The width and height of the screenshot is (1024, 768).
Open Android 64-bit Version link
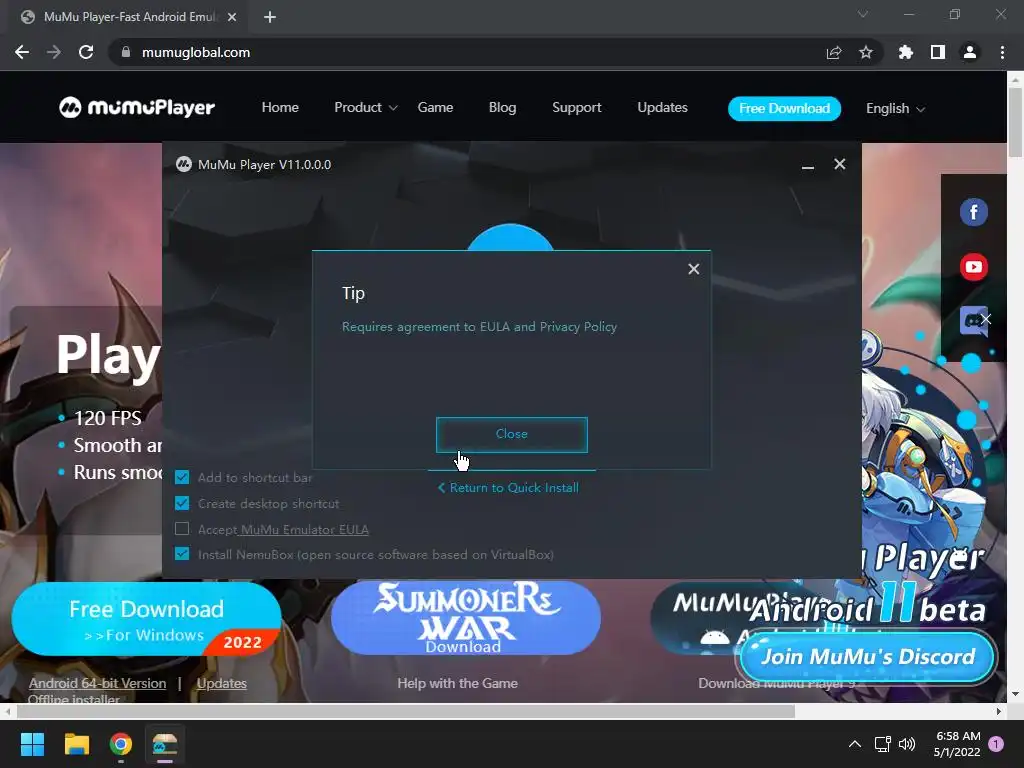click(x=97, y=684)
